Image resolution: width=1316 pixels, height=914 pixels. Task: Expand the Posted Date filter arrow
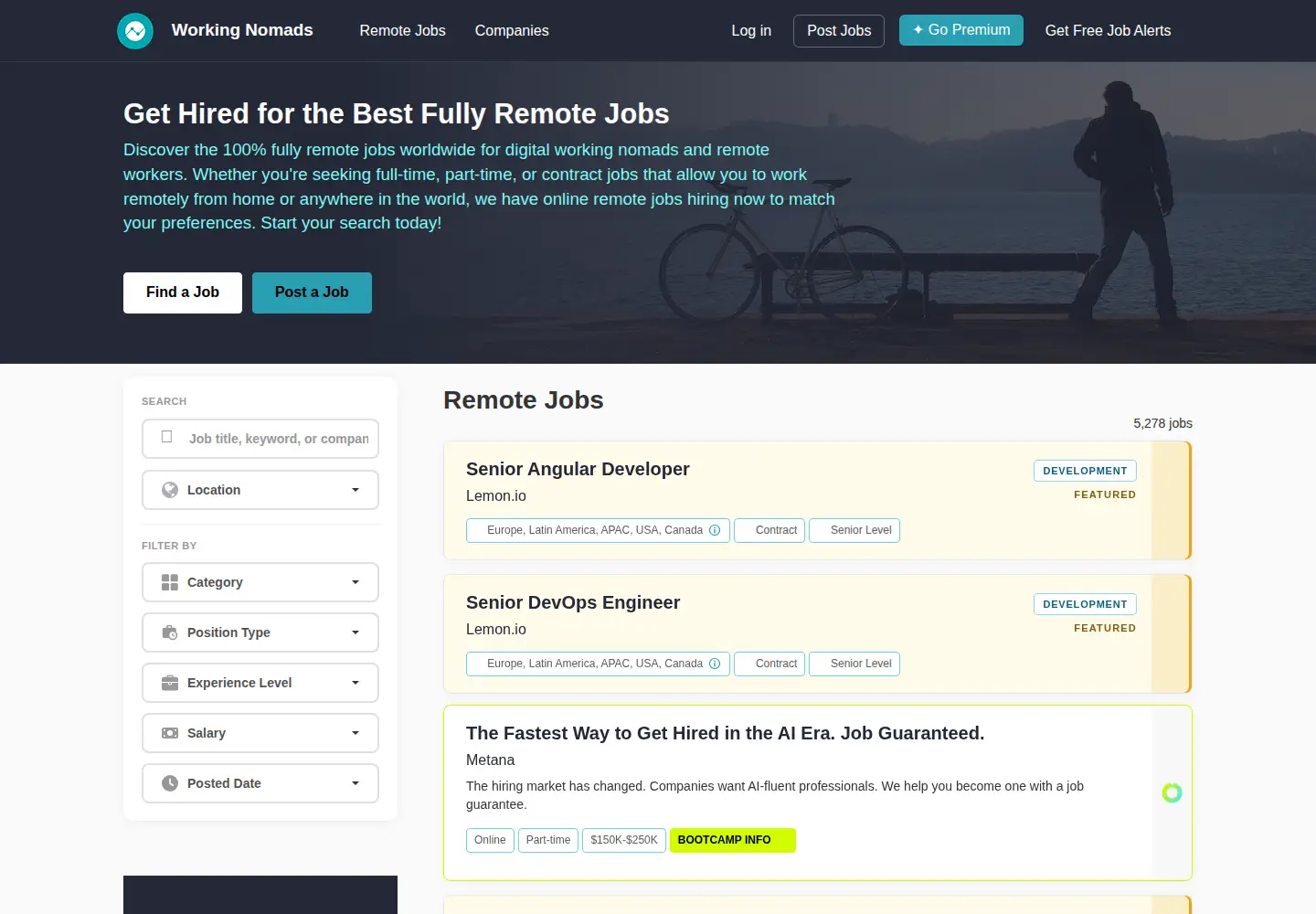[x=356, y=783]
